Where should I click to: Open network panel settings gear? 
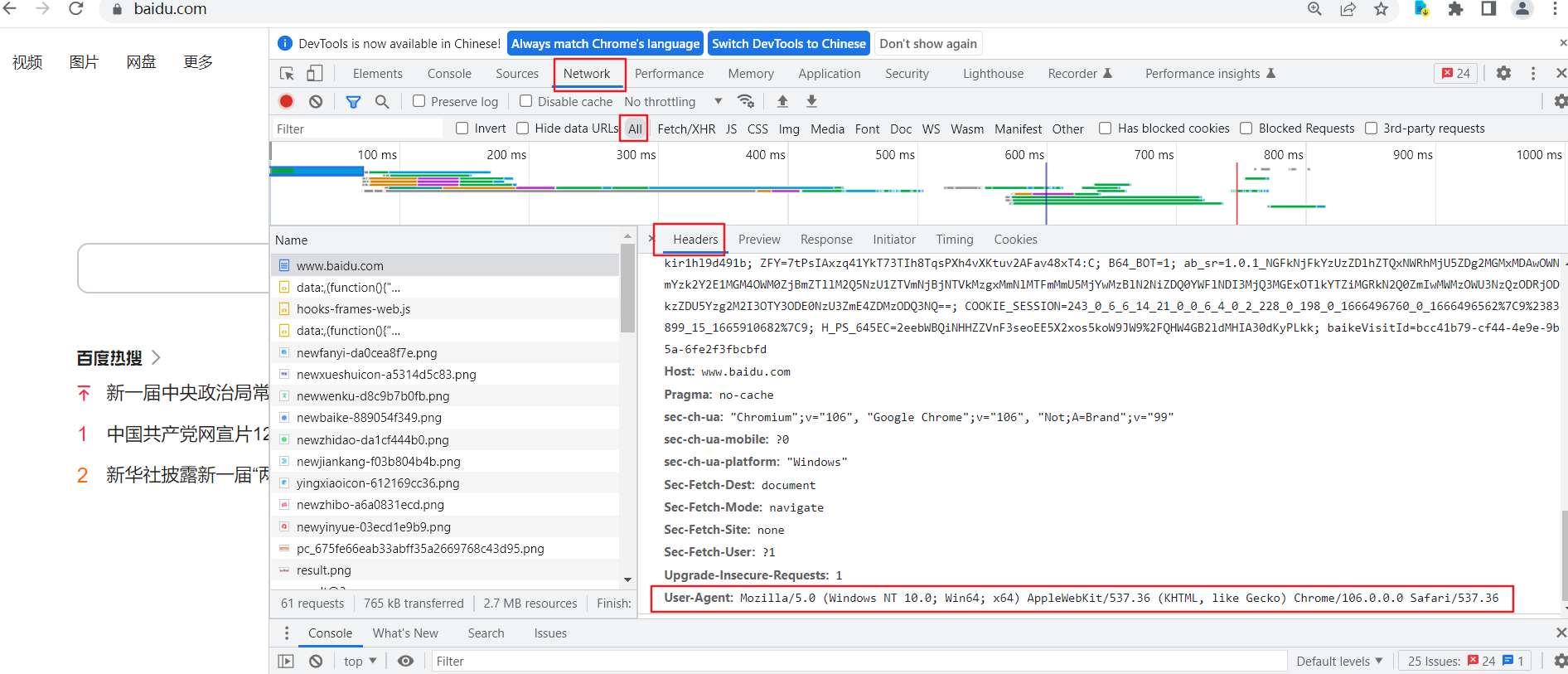coord(1561,101)
